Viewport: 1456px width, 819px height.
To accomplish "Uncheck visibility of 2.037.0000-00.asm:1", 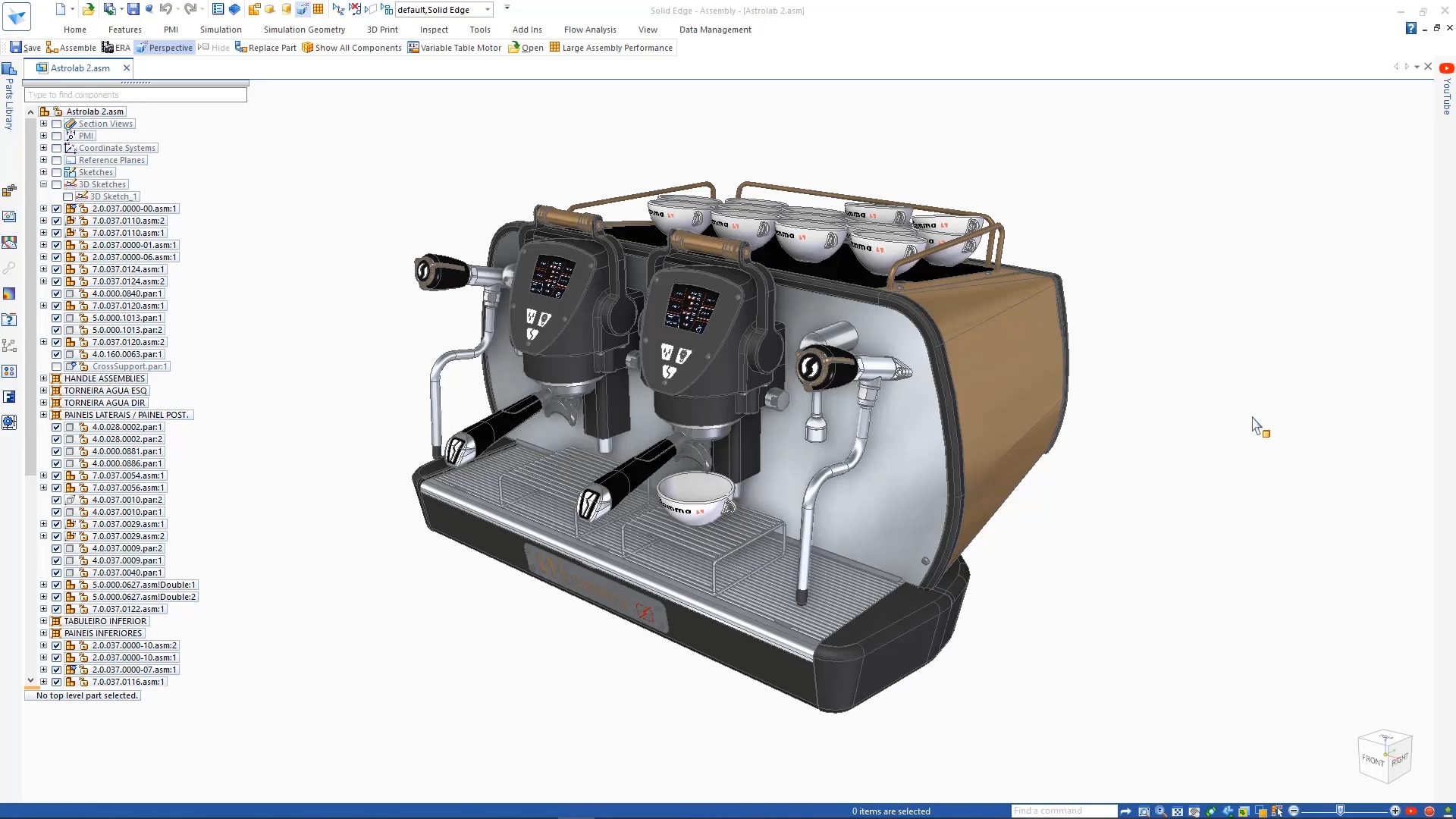I will tap(57, 209).
